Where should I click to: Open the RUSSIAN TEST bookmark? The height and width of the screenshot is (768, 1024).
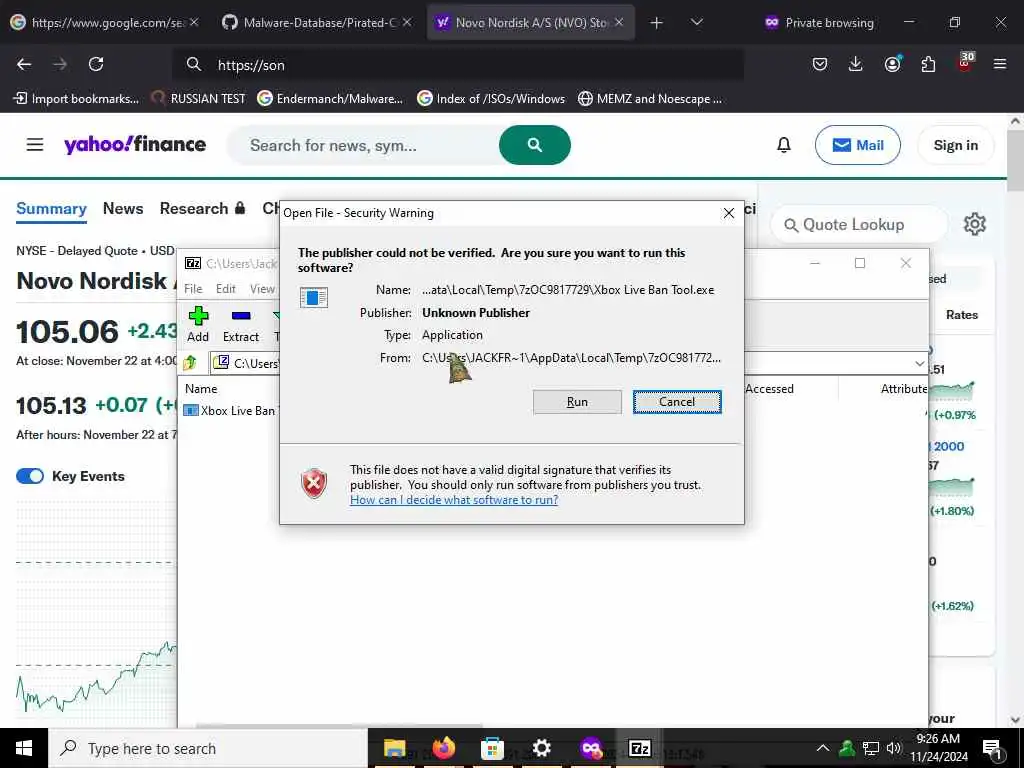[198, 99]
